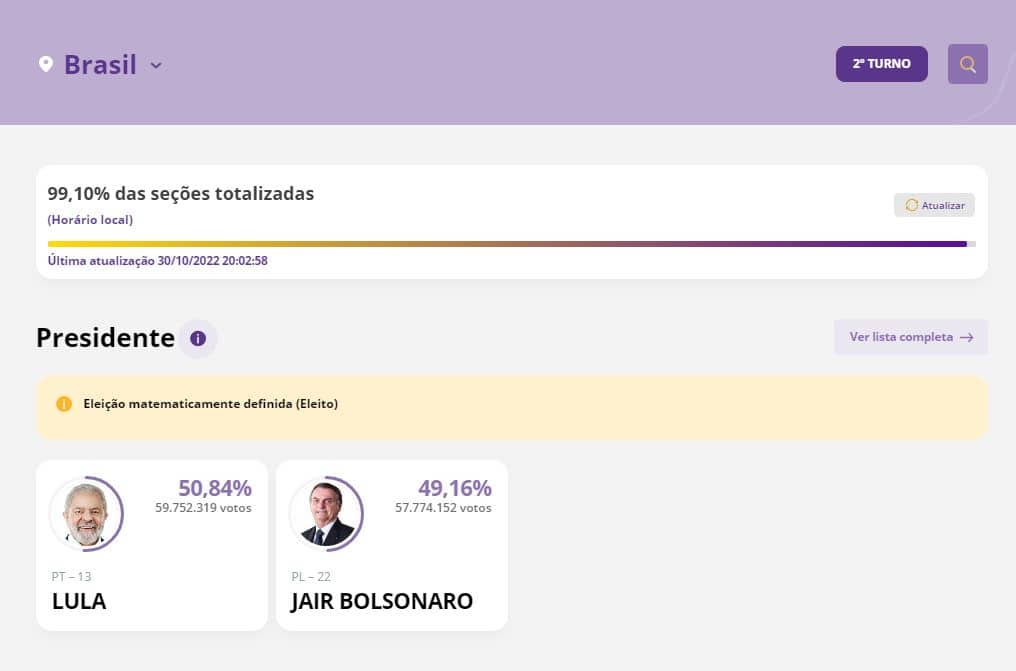Select the JAIR BOLSONARO candidate name
The image size is (1016, 671).
point(382,601)
